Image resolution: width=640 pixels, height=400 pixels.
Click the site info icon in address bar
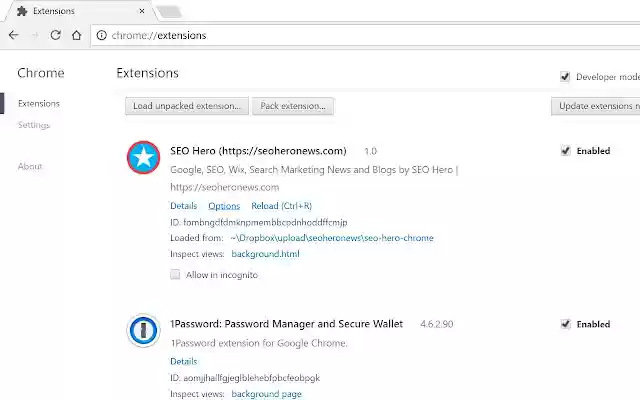pos(101,36)
